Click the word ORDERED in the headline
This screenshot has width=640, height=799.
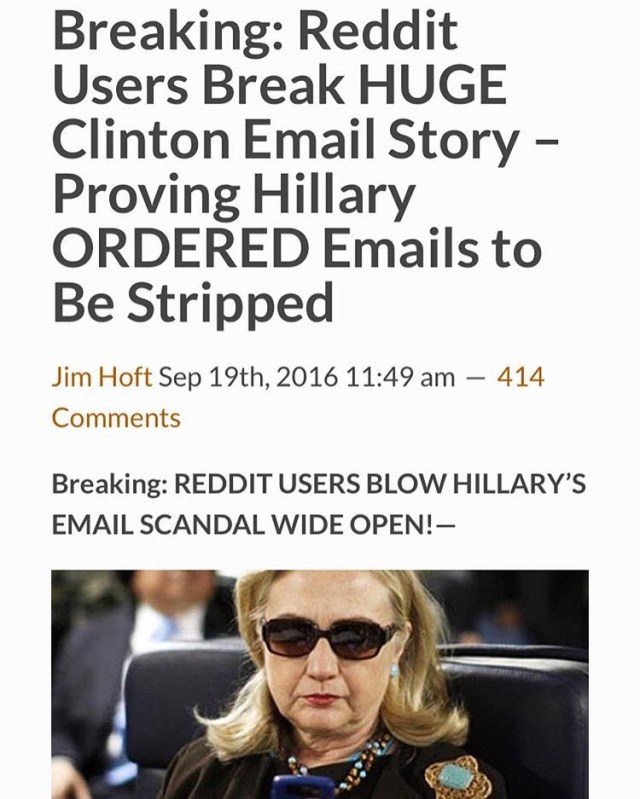[x=180, y=248]
